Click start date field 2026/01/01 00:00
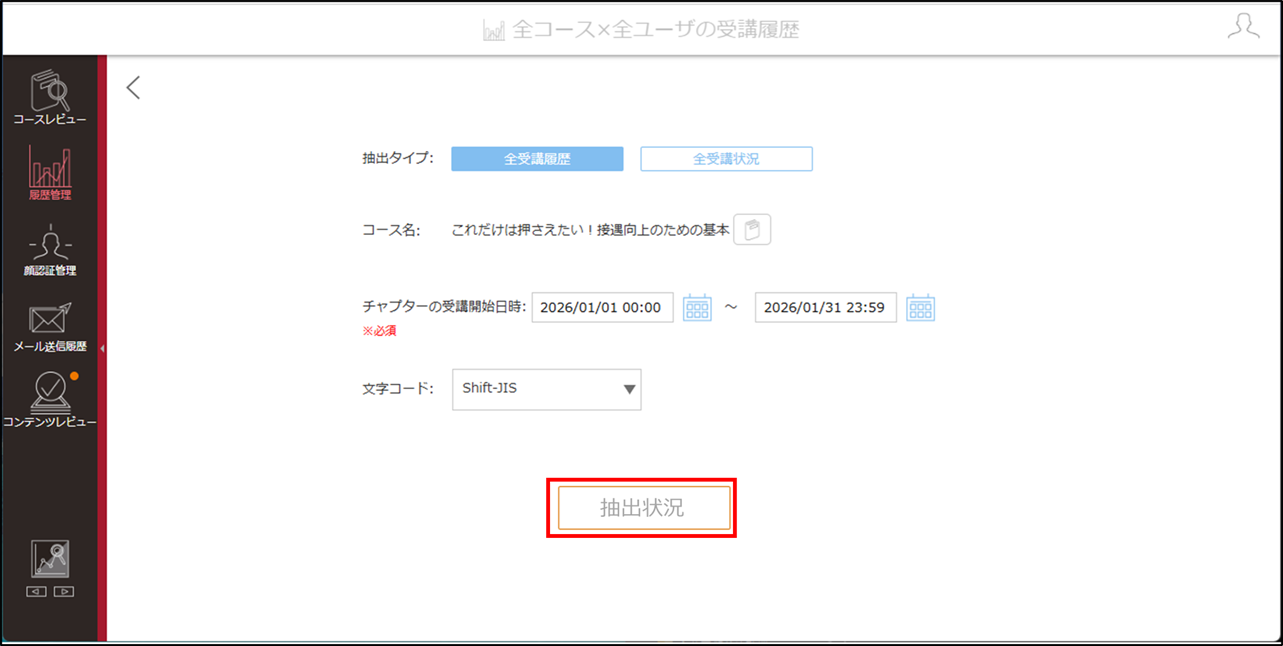Screen dimensions: 1283x646 pos(603,308)
